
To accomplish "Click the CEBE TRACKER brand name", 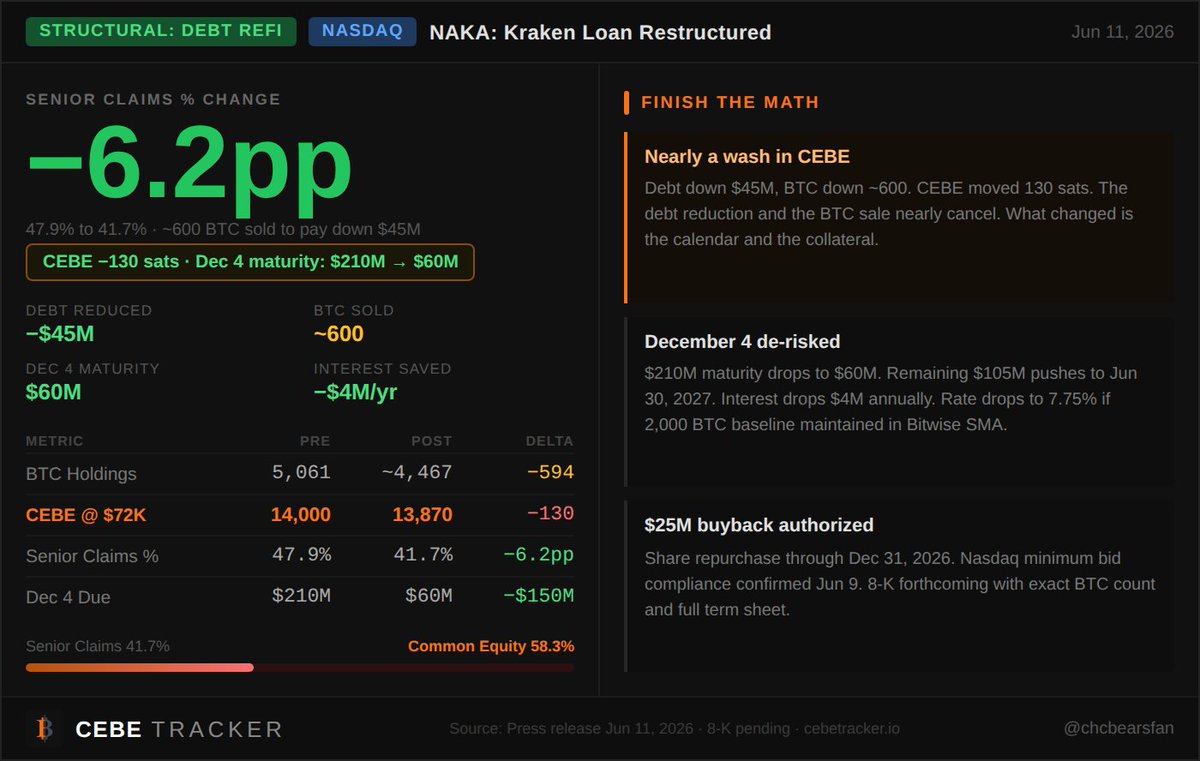I will [179, 730].
